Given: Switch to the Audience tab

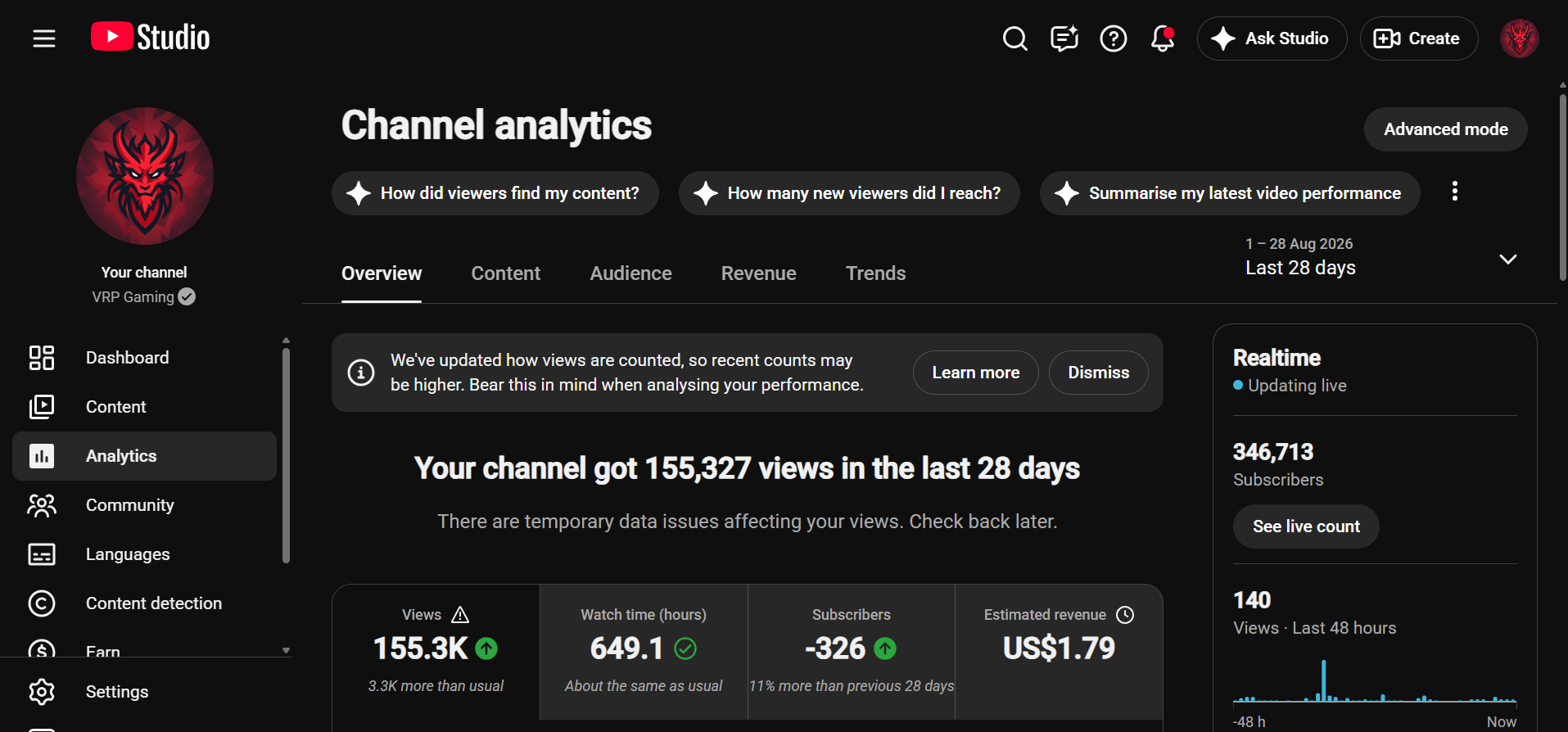Looking at the screenshot, I should point(631,273).
